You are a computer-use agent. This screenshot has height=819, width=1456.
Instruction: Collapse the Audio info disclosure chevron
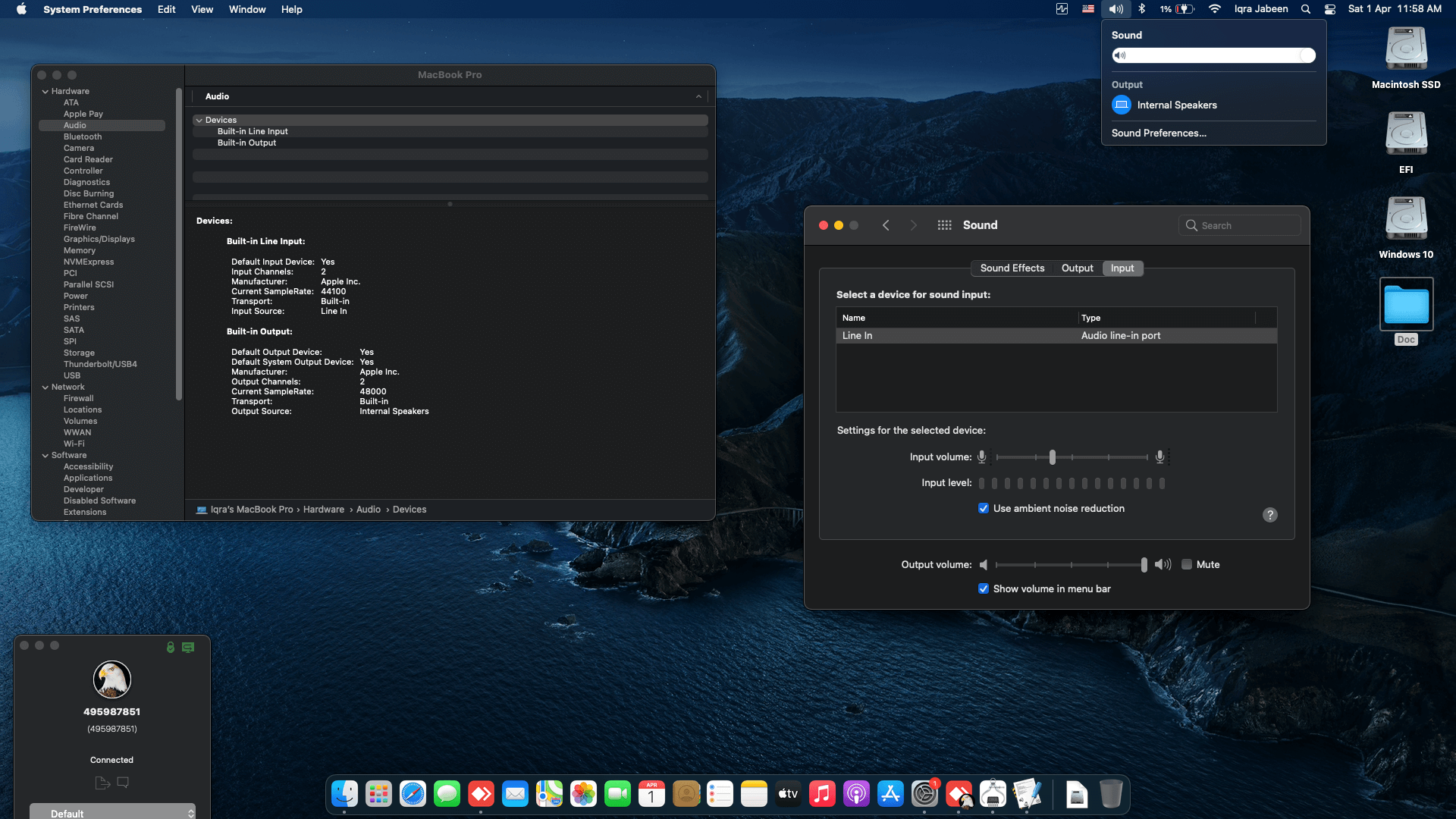pos(698,96)
